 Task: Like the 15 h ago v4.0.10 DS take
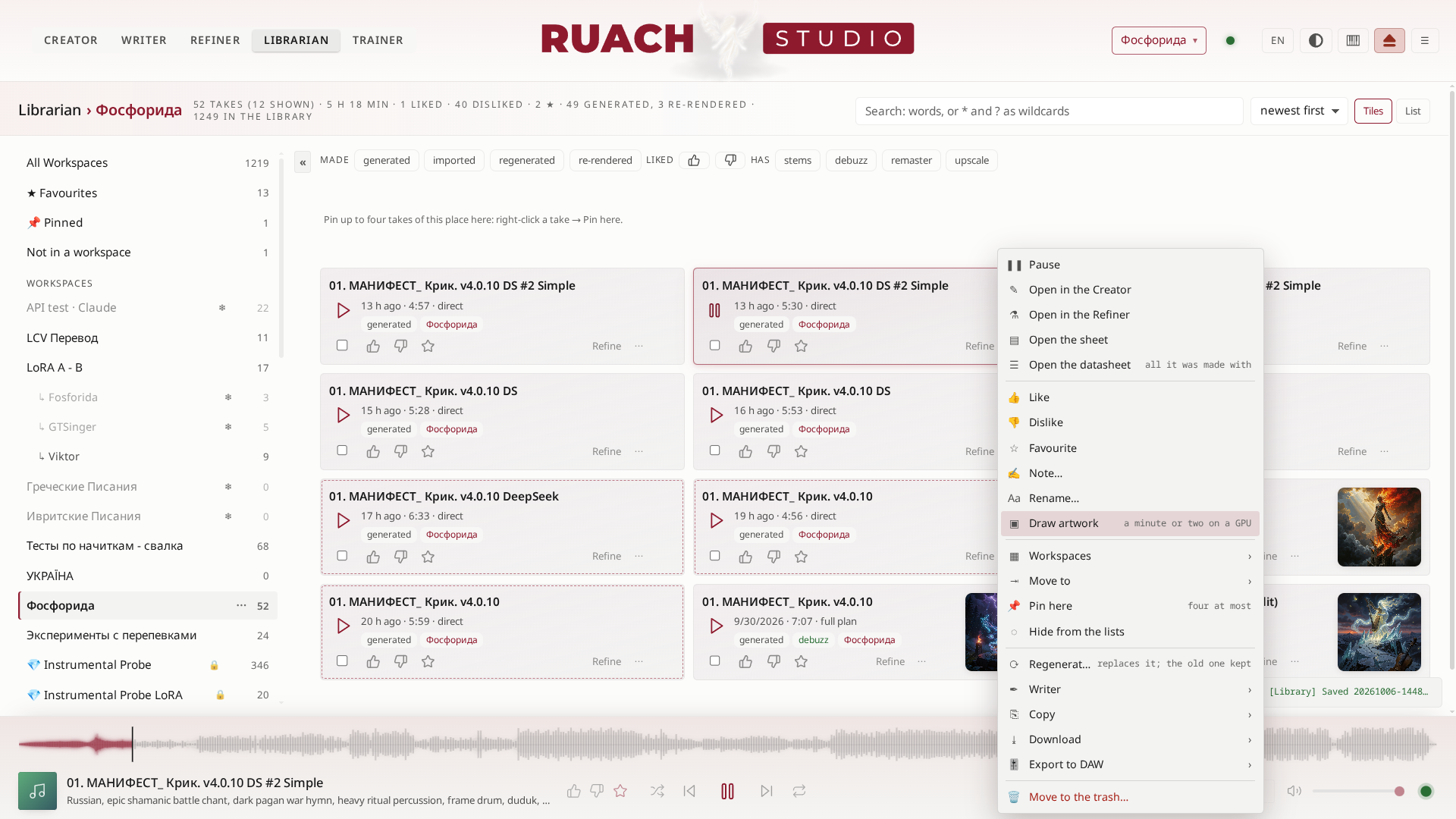tap(373, 451)
